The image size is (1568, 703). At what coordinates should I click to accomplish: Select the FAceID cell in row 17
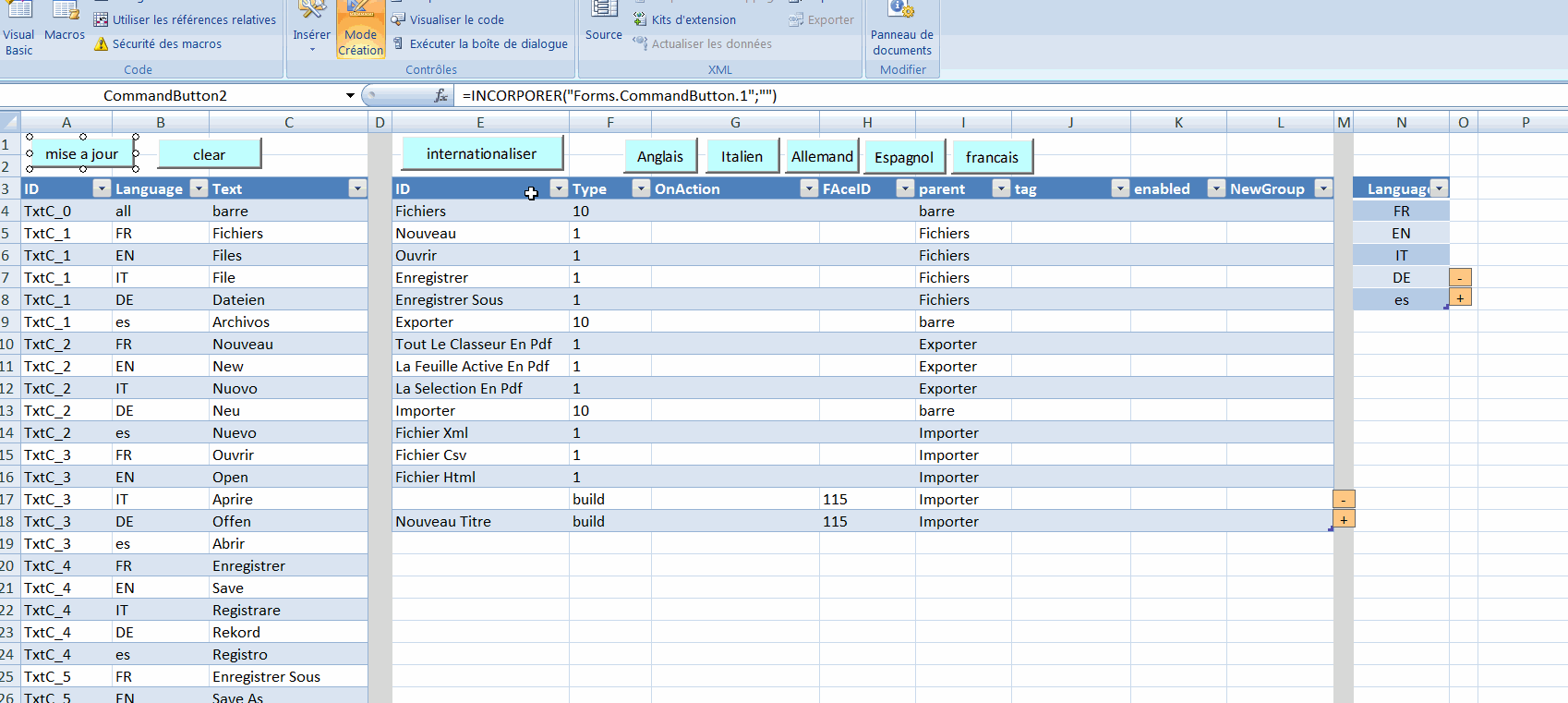pos(867,499)
